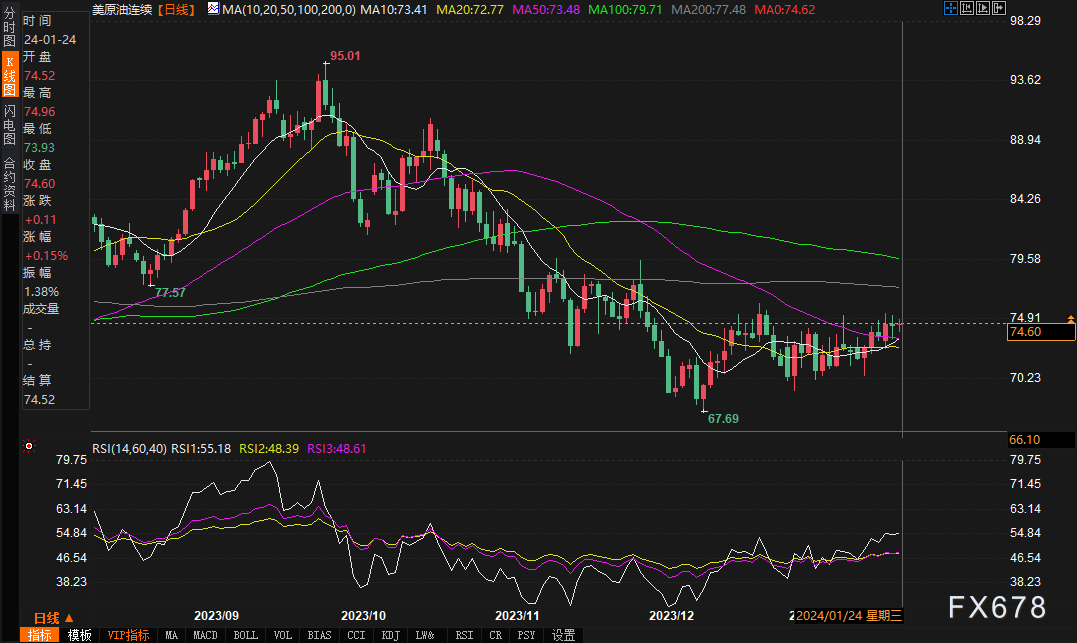
Task: Select the K线图 side tab
Action: 10,76
